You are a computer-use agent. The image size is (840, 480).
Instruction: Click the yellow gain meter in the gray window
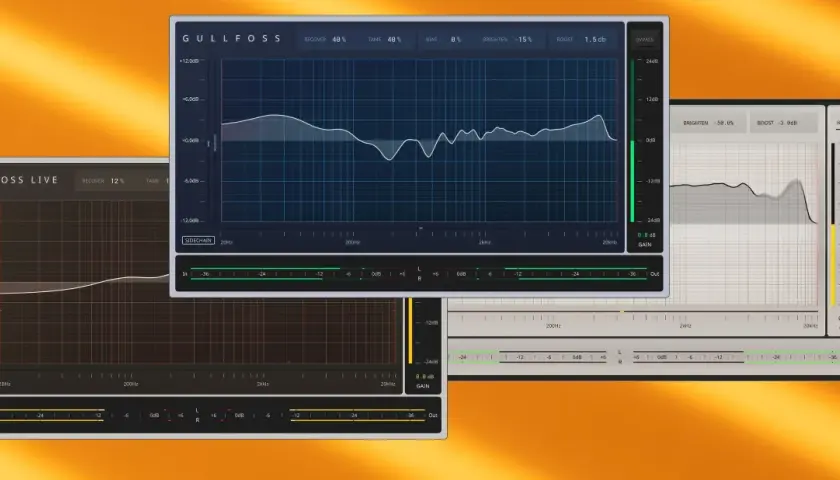pos(833,224)
